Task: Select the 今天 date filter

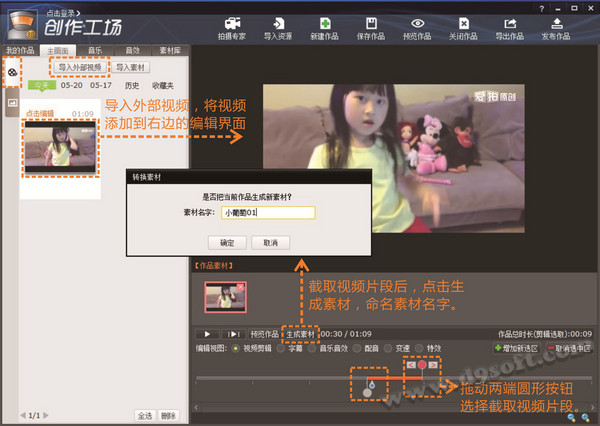Action: point(42,85)
